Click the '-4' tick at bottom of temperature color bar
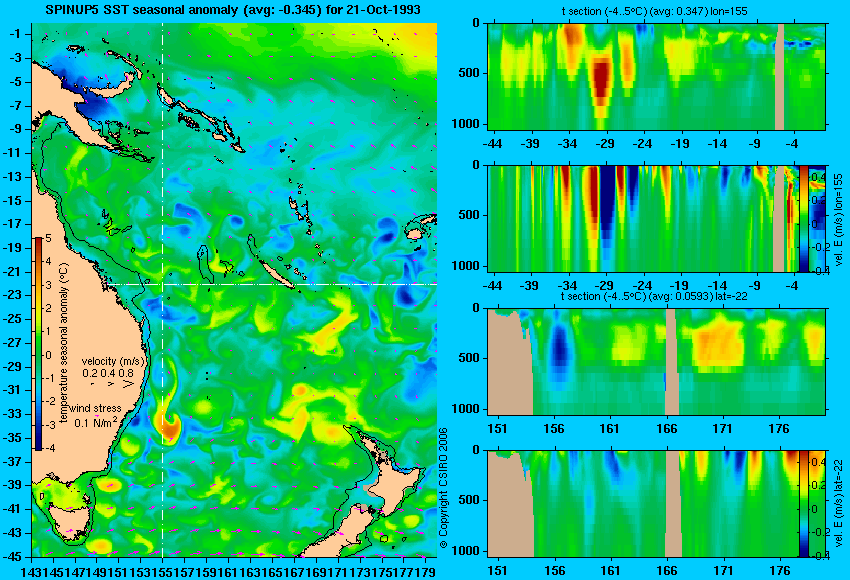Screen dimensions: 850x580 (49, 448)
